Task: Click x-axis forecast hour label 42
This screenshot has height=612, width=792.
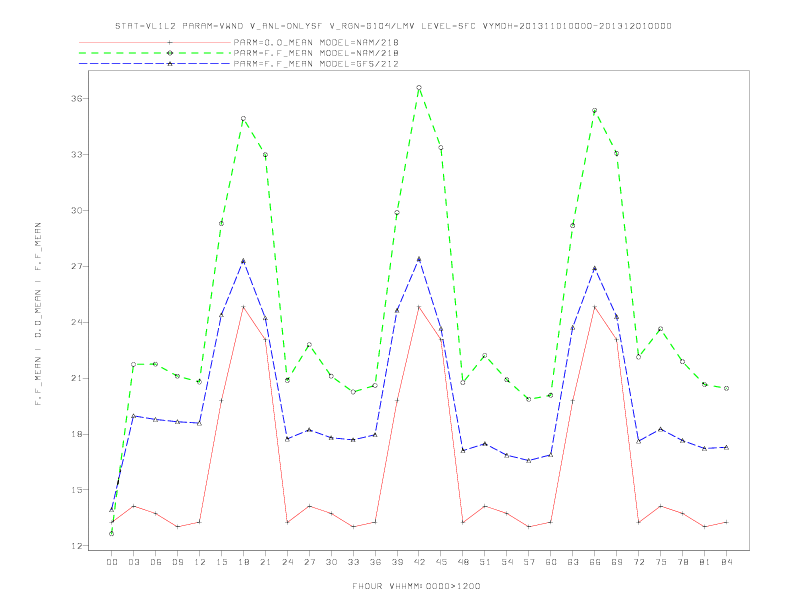Action: click(x=419, y=562)
